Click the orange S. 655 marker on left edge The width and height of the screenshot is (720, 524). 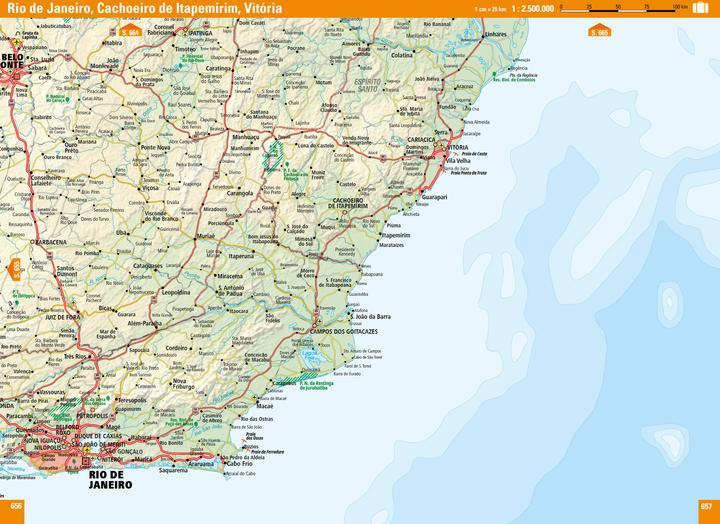[15, 268]
